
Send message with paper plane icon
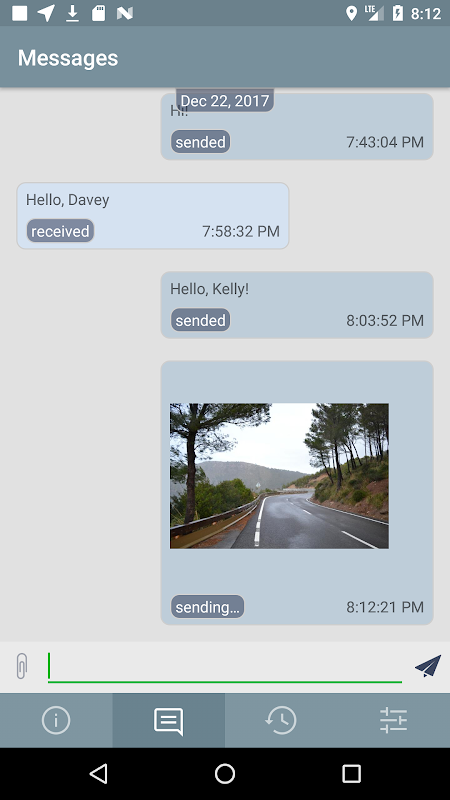(428, 666)
